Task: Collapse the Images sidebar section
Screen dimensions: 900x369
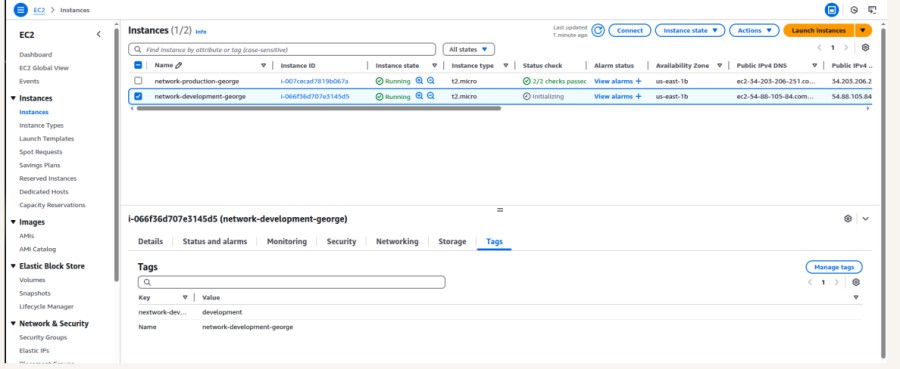Action: pyautogui.click(x=13, y=222)
